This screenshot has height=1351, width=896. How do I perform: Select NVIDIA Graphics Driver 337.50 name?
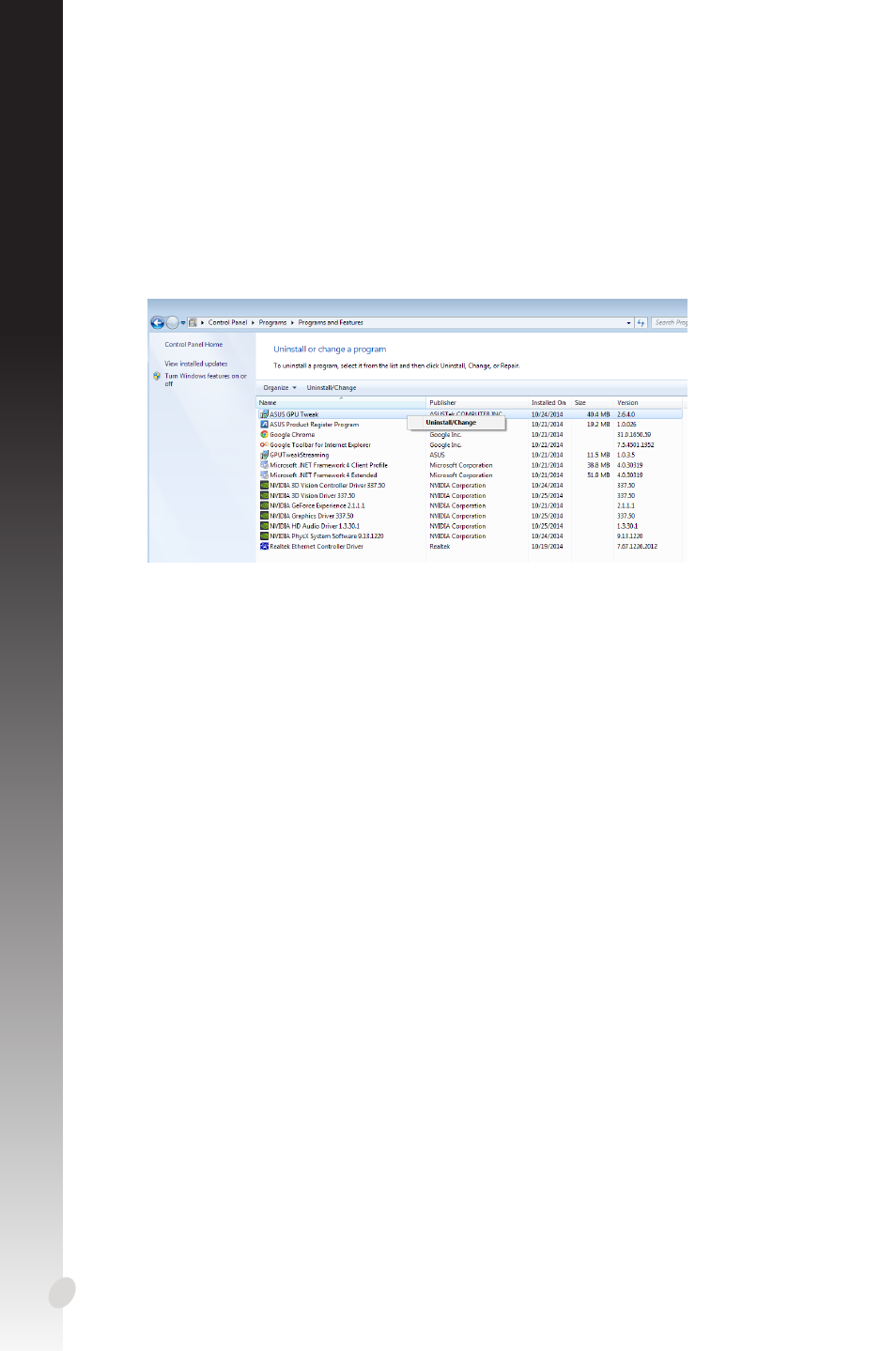click(312, 516)
